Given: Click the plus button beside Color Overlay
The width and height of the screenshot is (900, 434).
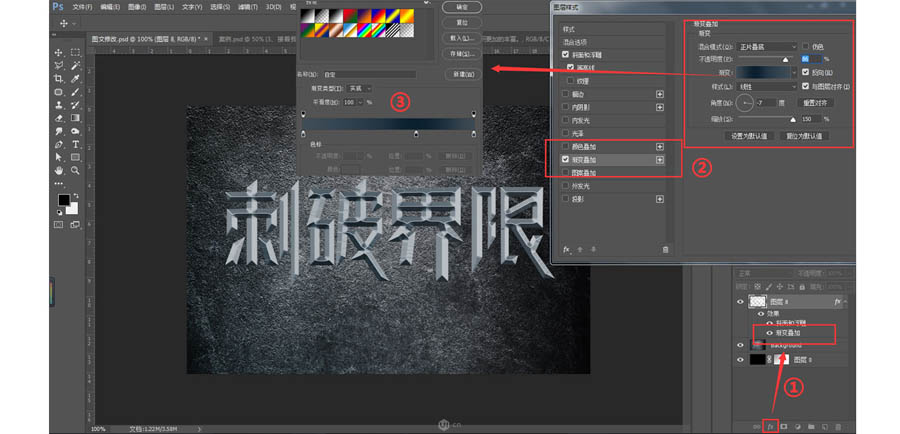Looking at the screenshot, I should 660,147.
